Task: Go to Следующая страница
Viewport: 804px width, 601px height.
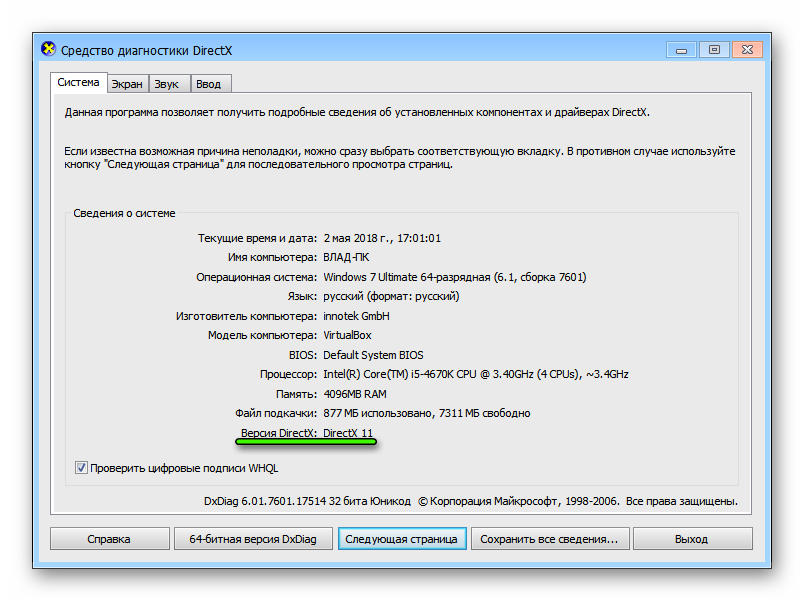Action: tap(401, 539)
